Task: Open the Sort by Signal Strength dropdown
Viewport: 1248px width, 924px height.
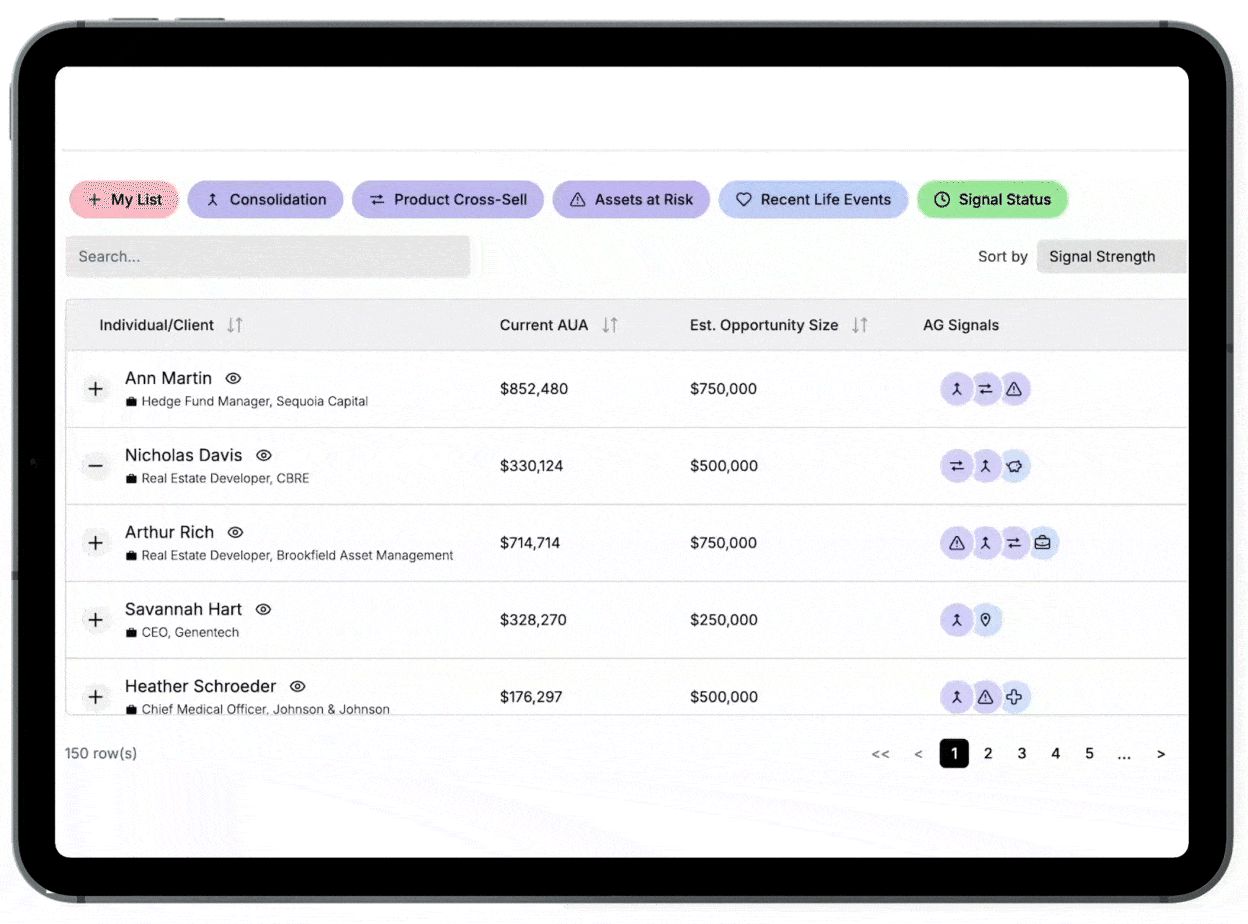Action: point(1110,257)
